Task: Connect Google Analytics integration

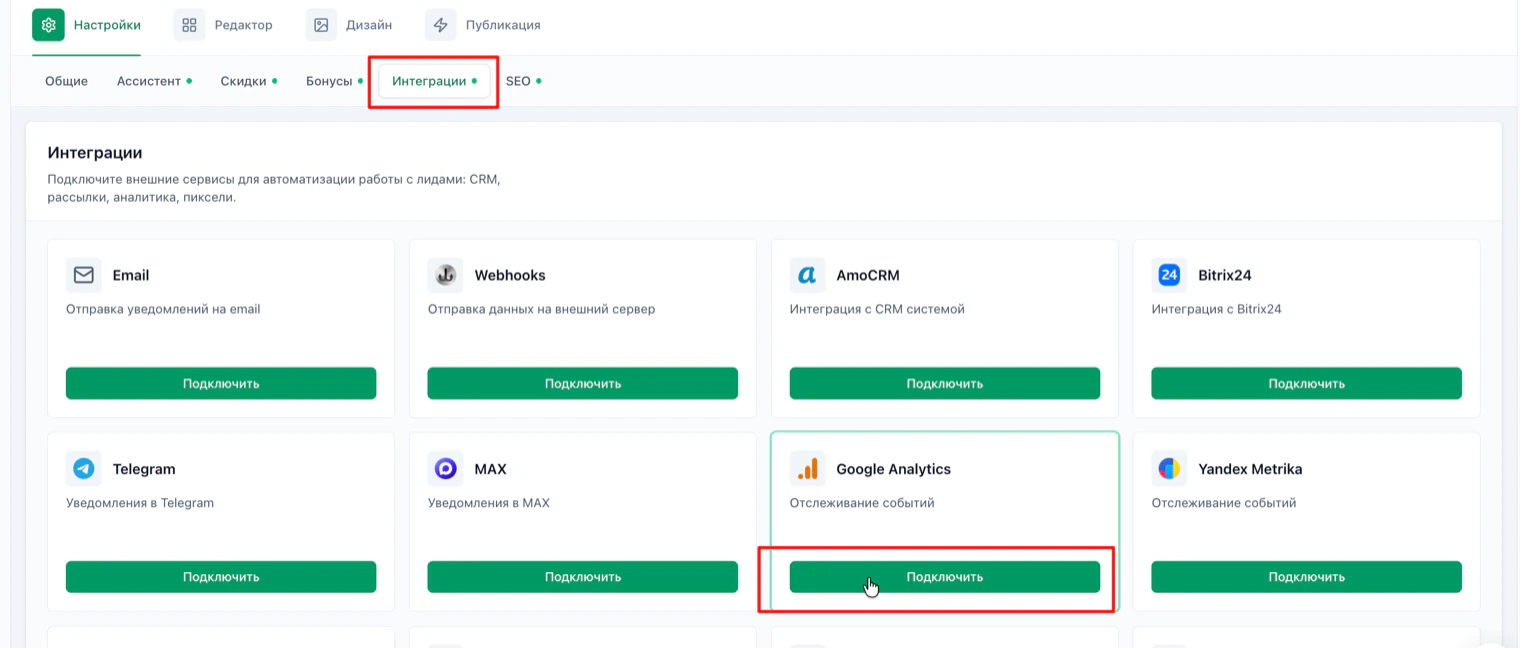Action: point(945,577)
